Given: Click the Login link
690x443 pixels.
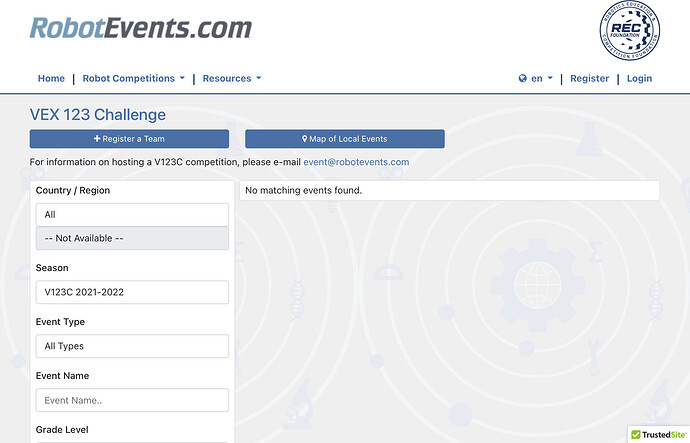Looking at the screenshot, I should (x=639, y=78).
